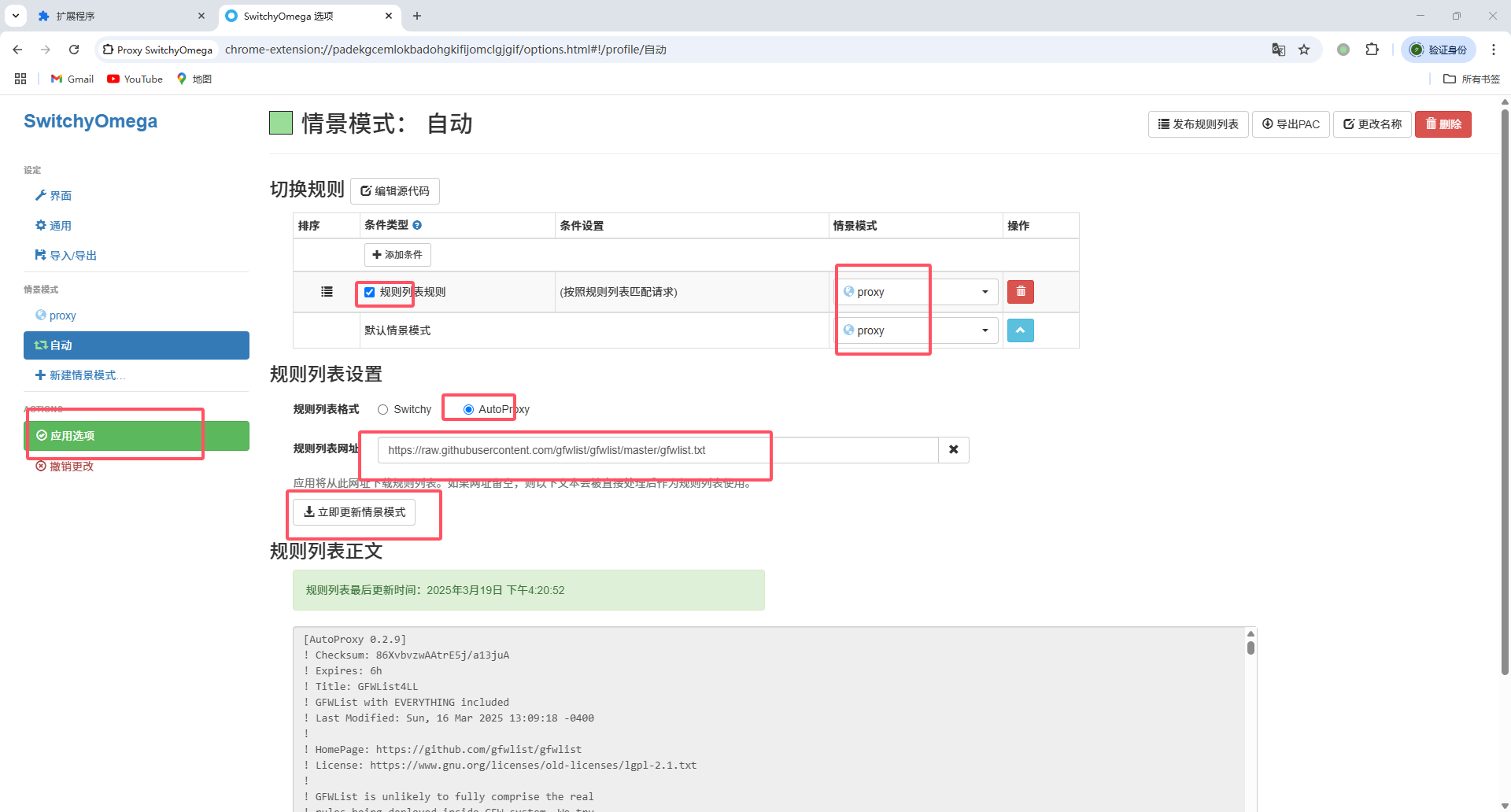Viewport: 1511px width, 812px height.
Task: Click the 应用选项 button
Action: coord(136,436)
